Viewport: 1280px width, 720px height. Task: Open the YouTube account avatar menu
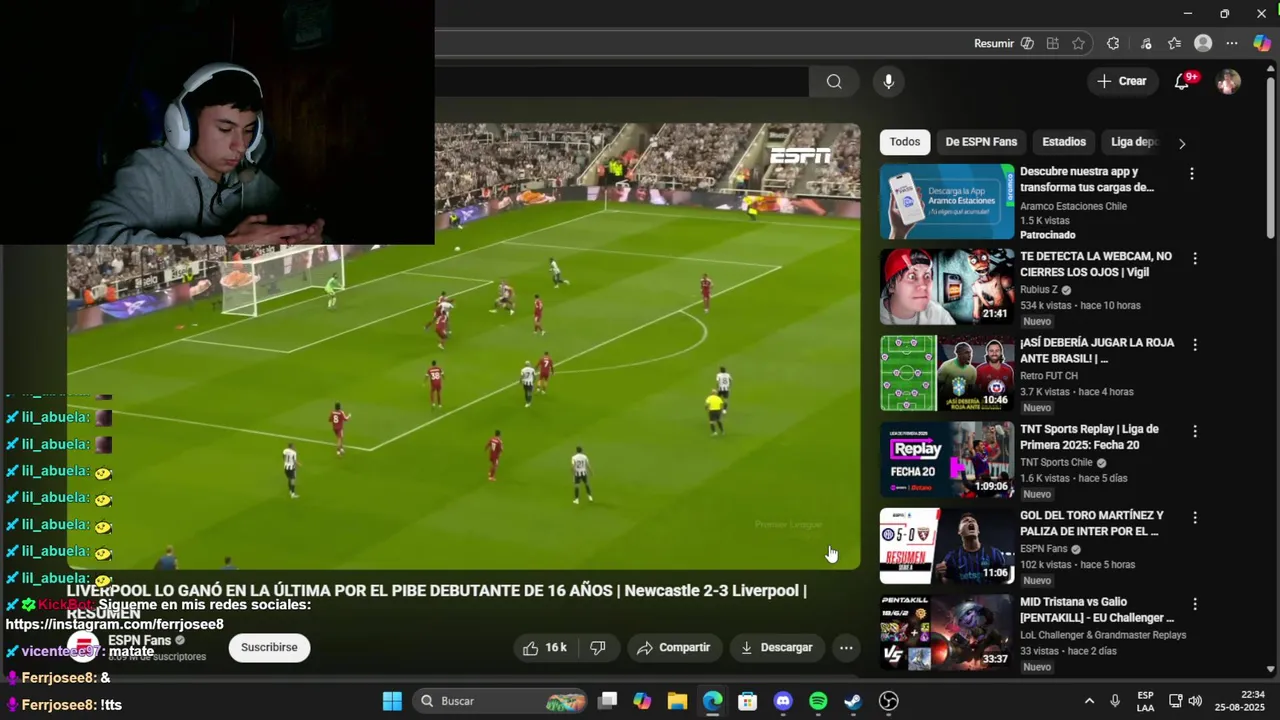pyautogui.click(x=1228, y=82)
